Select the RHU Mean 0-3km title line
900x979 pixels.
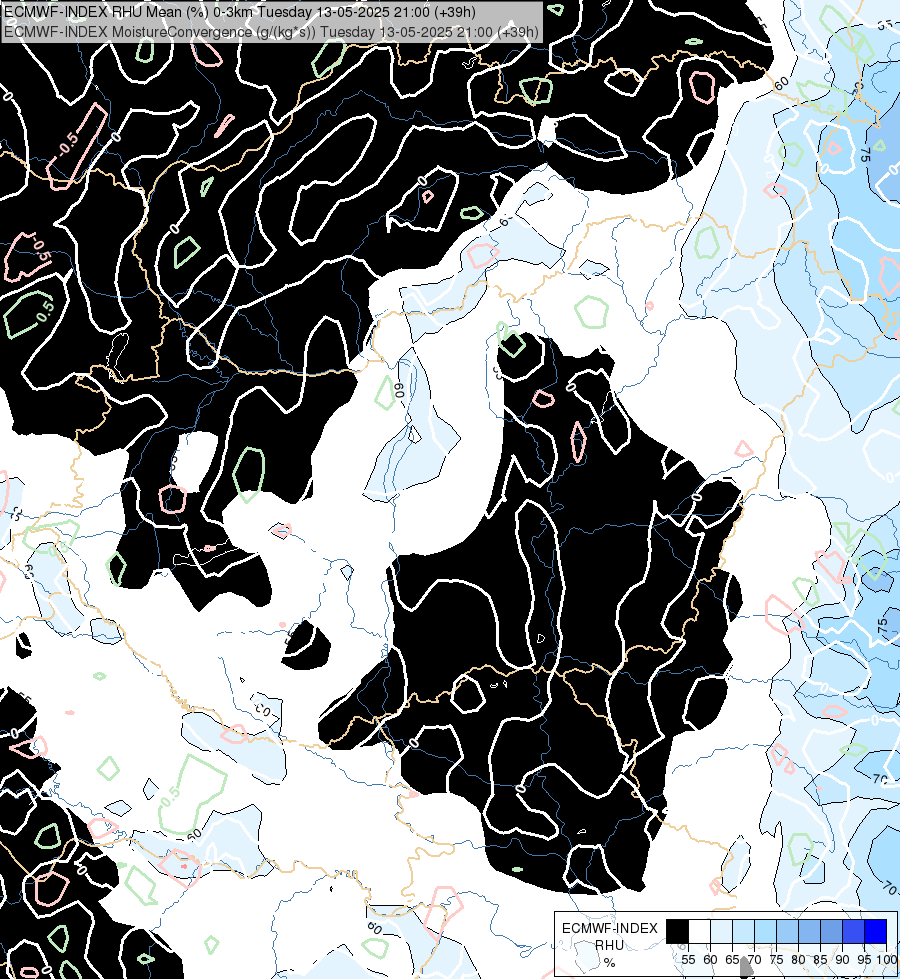click(240, 12)
